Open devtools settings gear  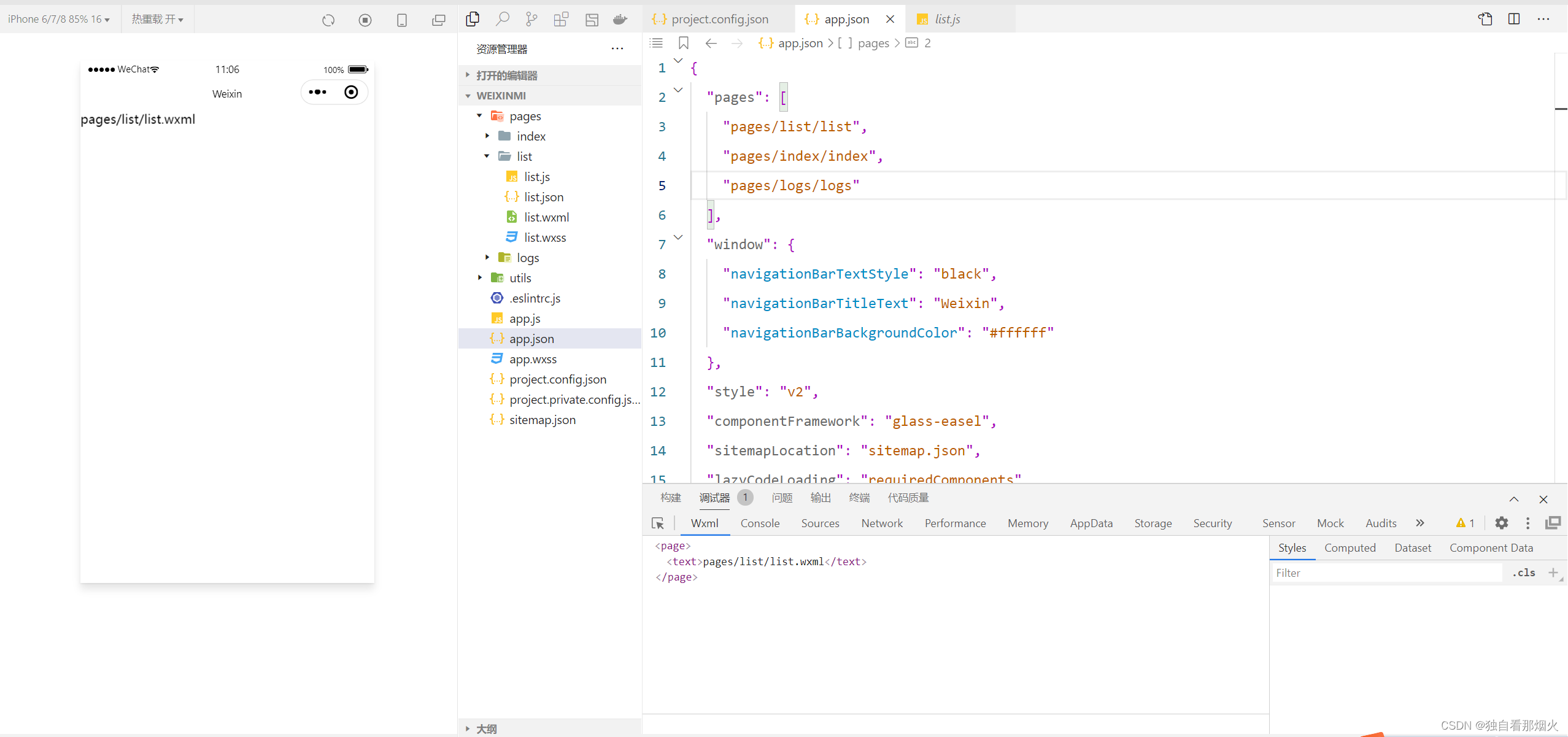tap(1501, 523)
